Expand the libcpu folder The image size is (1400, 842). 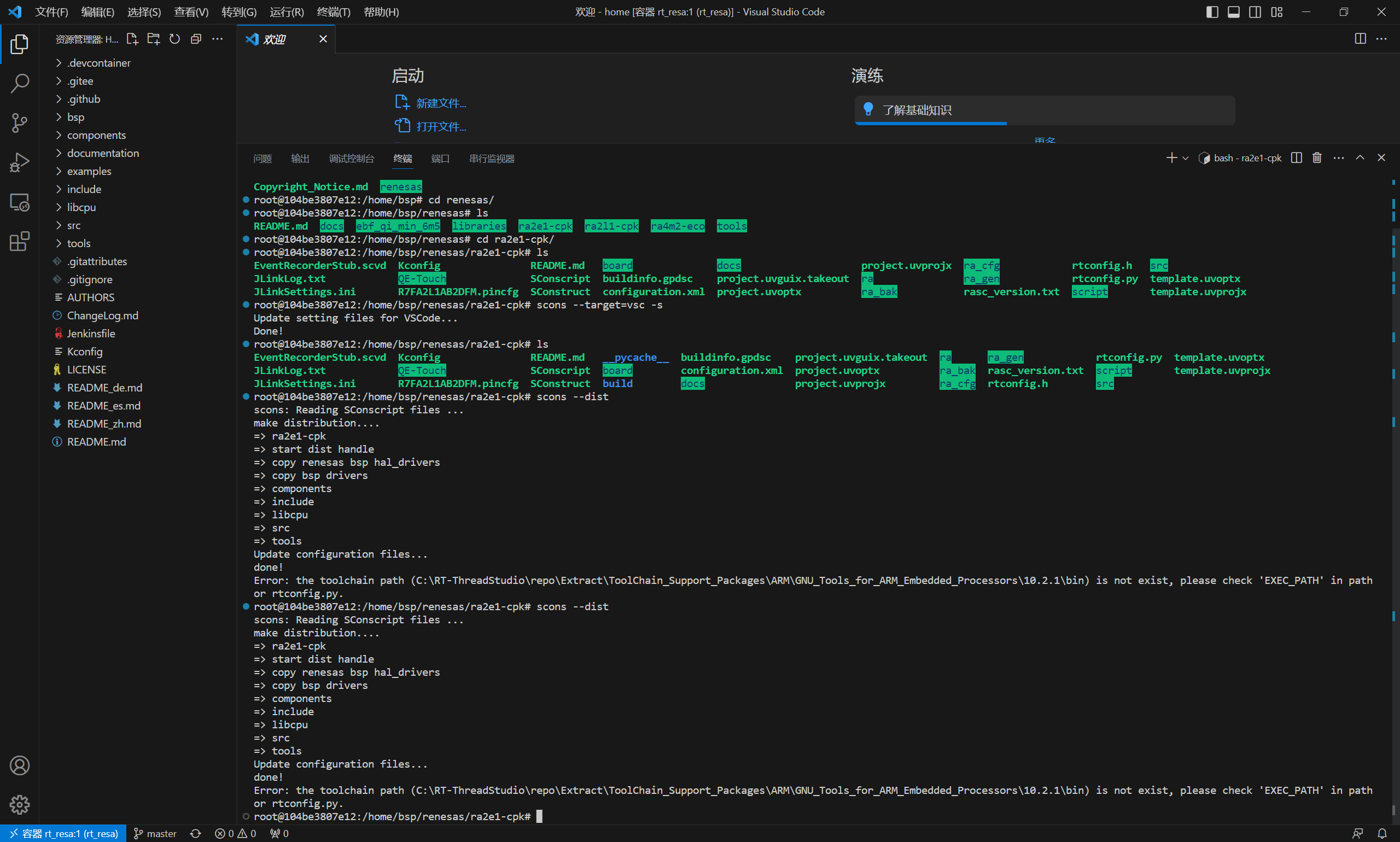tap(138, 207)
